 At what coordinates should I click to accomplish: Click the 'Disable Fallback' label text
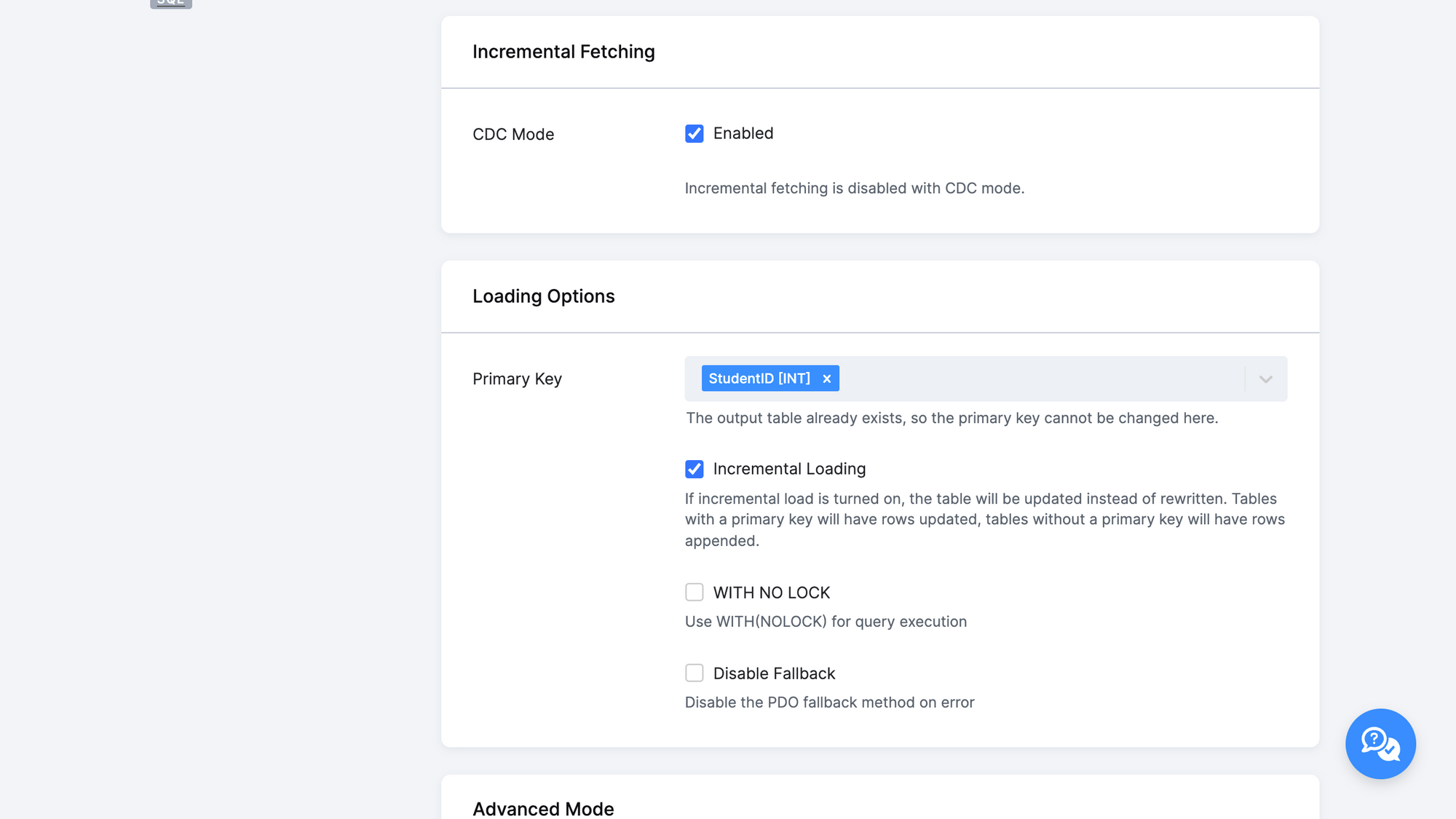(774, 673)
